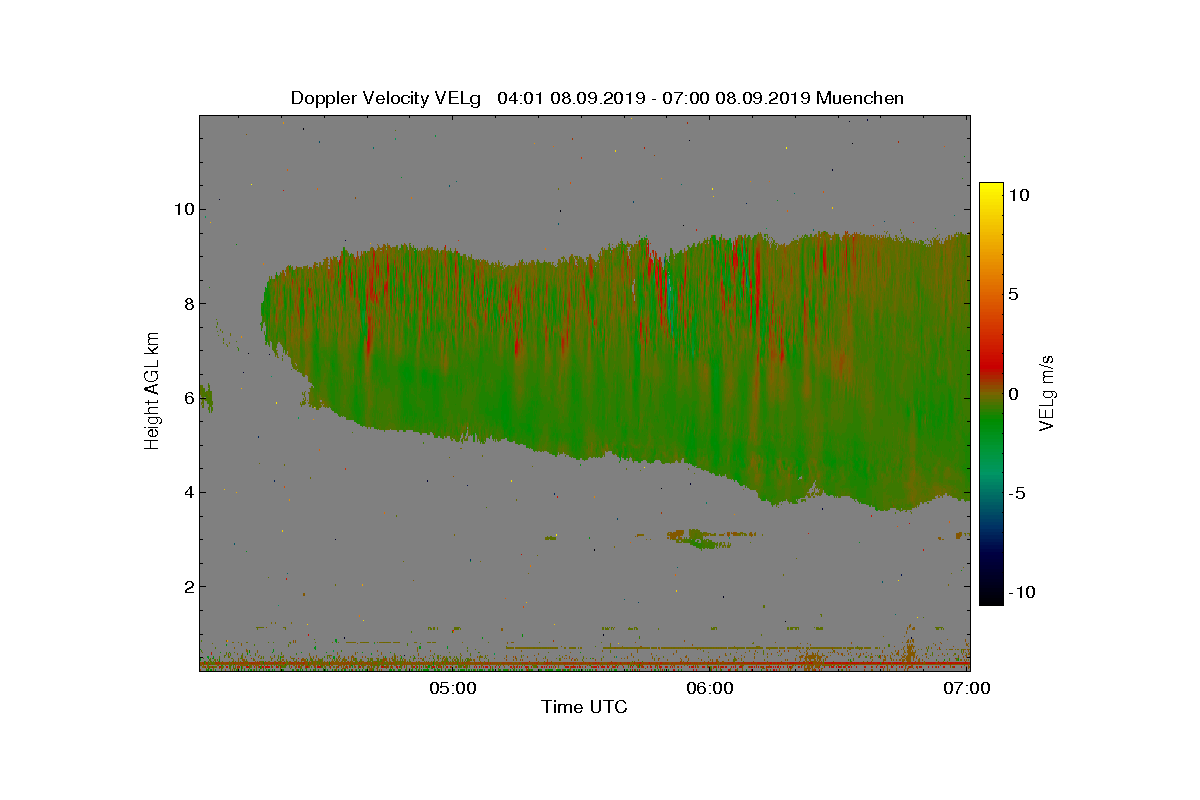This screenshot has width=1200, height=800.
Task: Click the height tick label '4'
Action: (188, 492)
